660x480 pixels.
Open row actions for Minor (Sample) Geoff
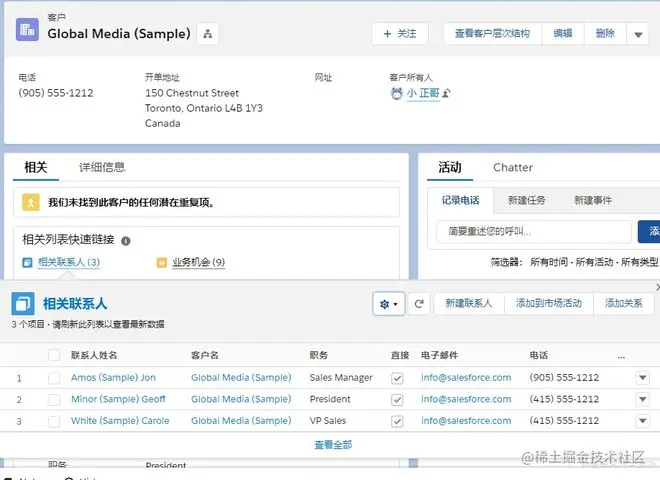(x=642, y=399)
